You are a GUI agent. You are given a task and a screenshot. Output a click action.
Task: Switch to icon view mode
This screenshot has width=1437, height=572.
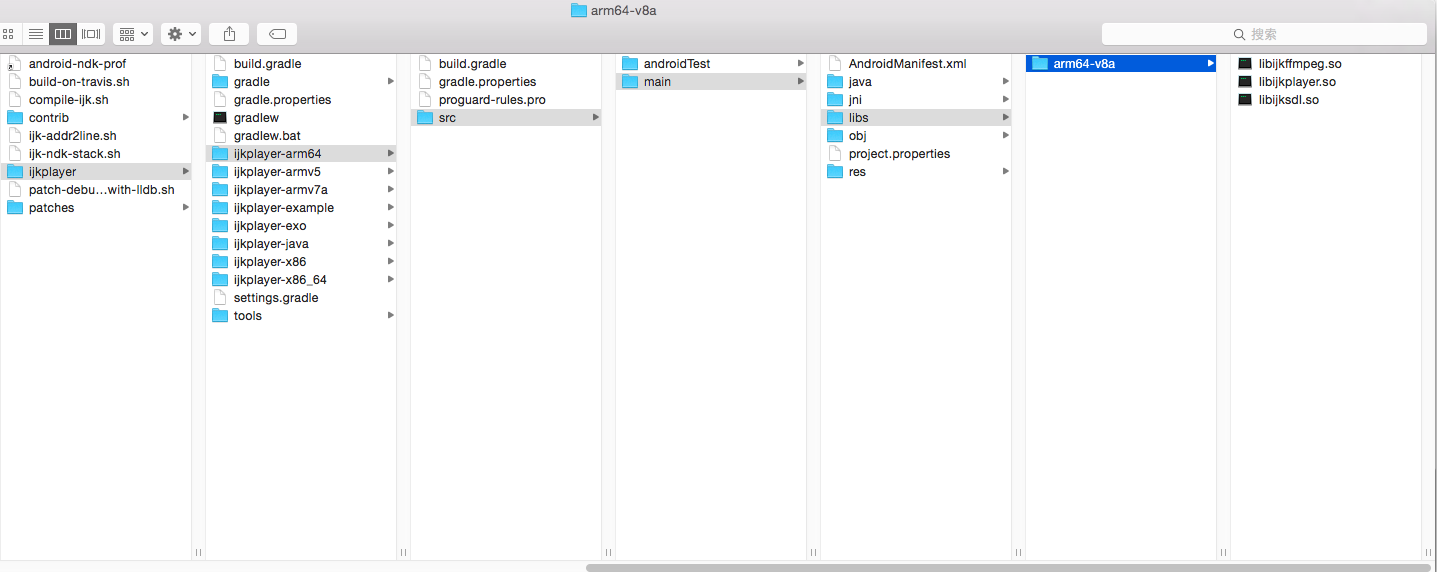coord(9,34)
